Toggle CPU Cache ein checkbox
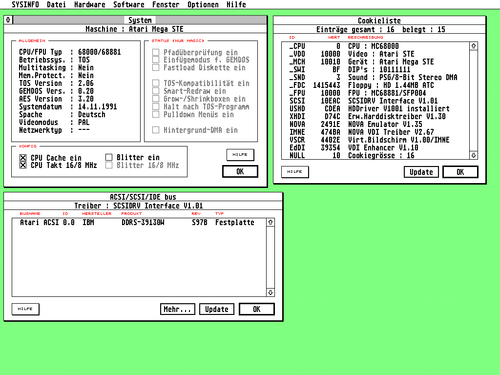The height and width of the screenshot is (375, 500). [x=23, y=158]
